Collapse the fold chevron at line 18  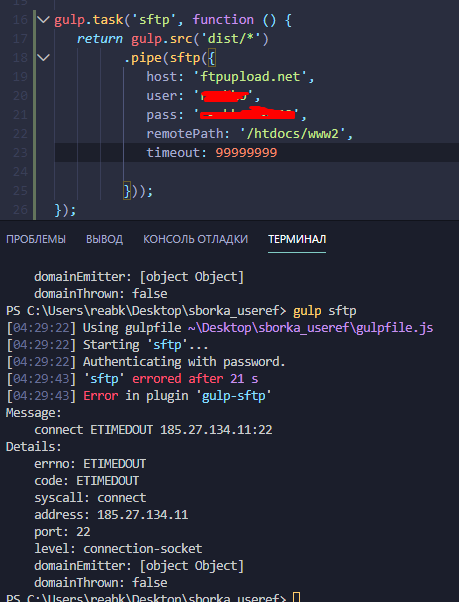coord(43,58)
